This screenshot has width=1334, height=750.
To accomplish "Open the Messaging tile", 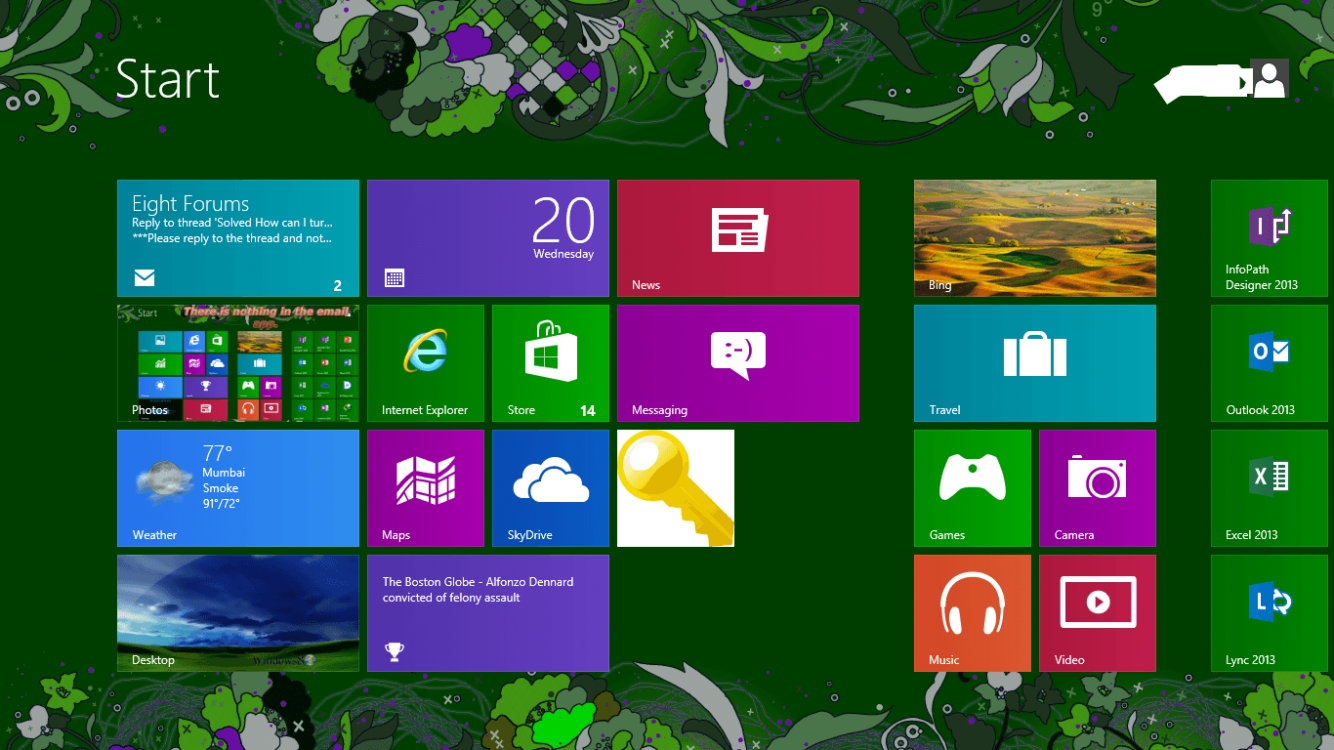I will [738, 363].
